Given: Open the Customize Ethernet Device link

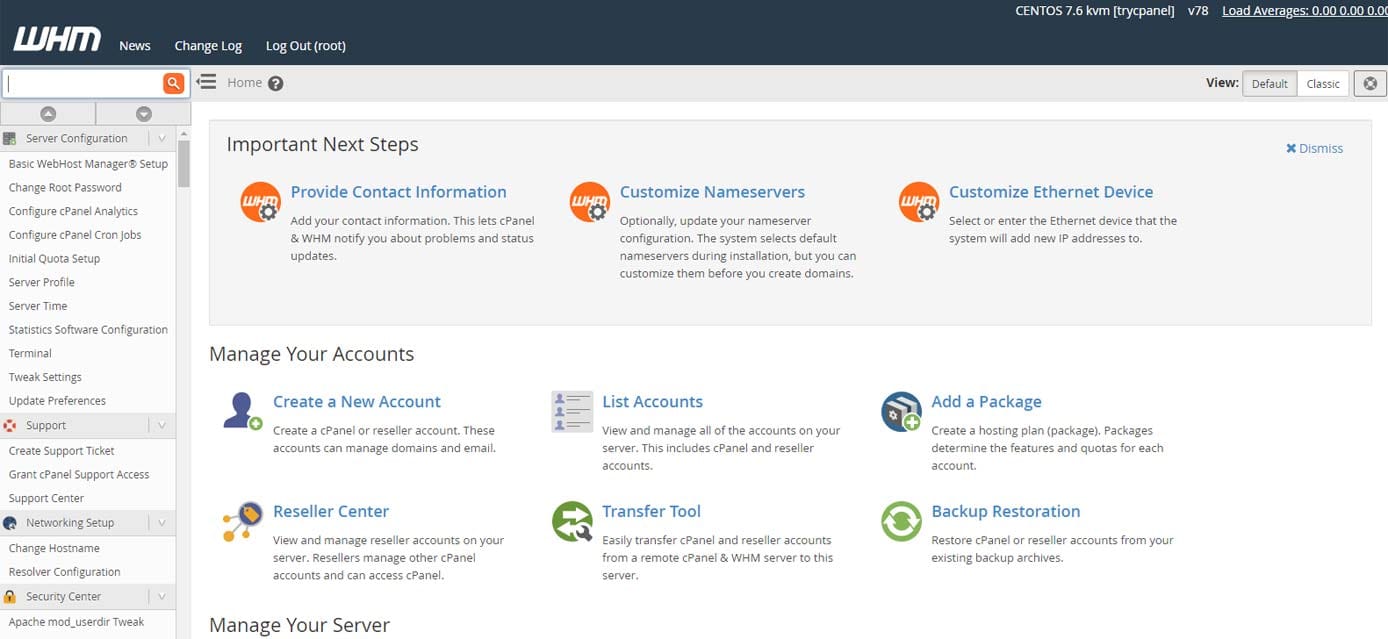Looking at the screenshot, I should (x=1051, y=192).
